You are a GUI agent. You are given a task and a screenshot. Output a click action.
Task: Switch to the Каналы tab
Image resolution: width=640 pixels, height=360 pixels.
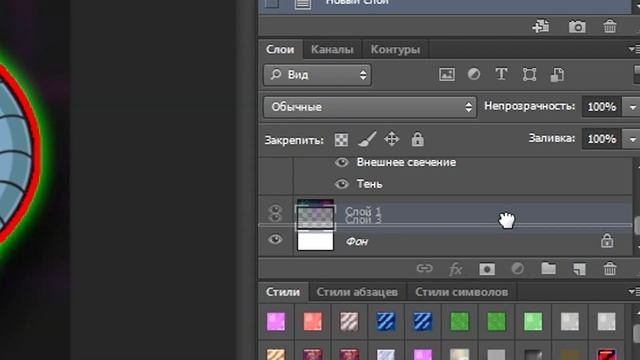click(332, 49)
